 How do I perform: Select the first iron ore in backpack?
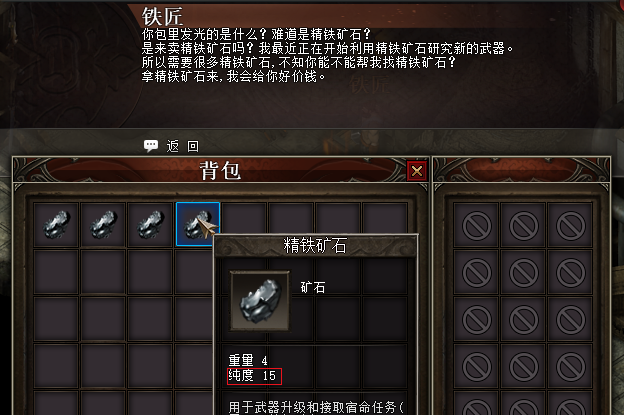tap(56, 224)
